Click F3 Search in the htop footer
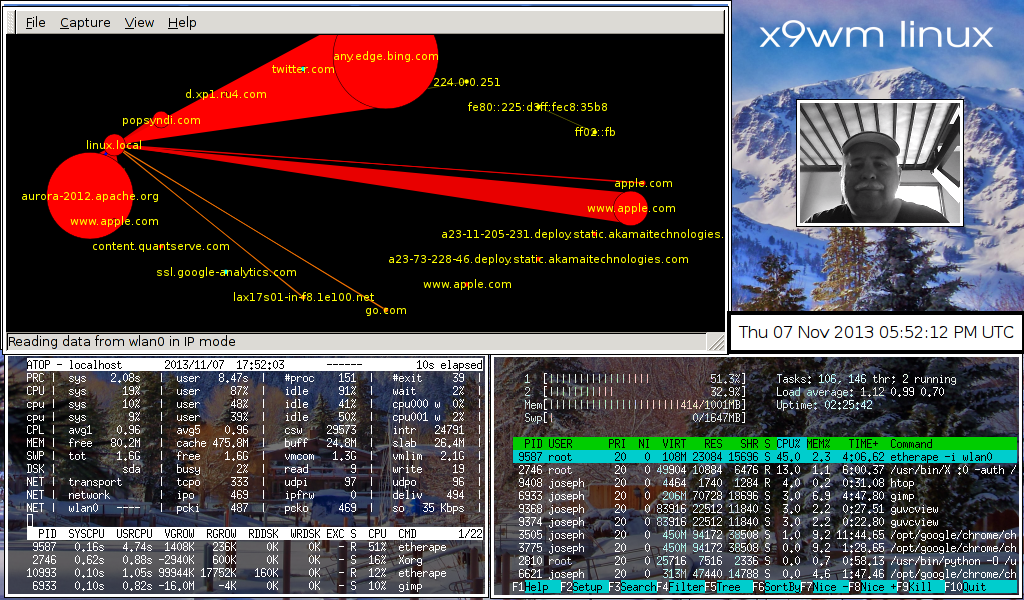The image size is (1024, 600). (632, 587)
